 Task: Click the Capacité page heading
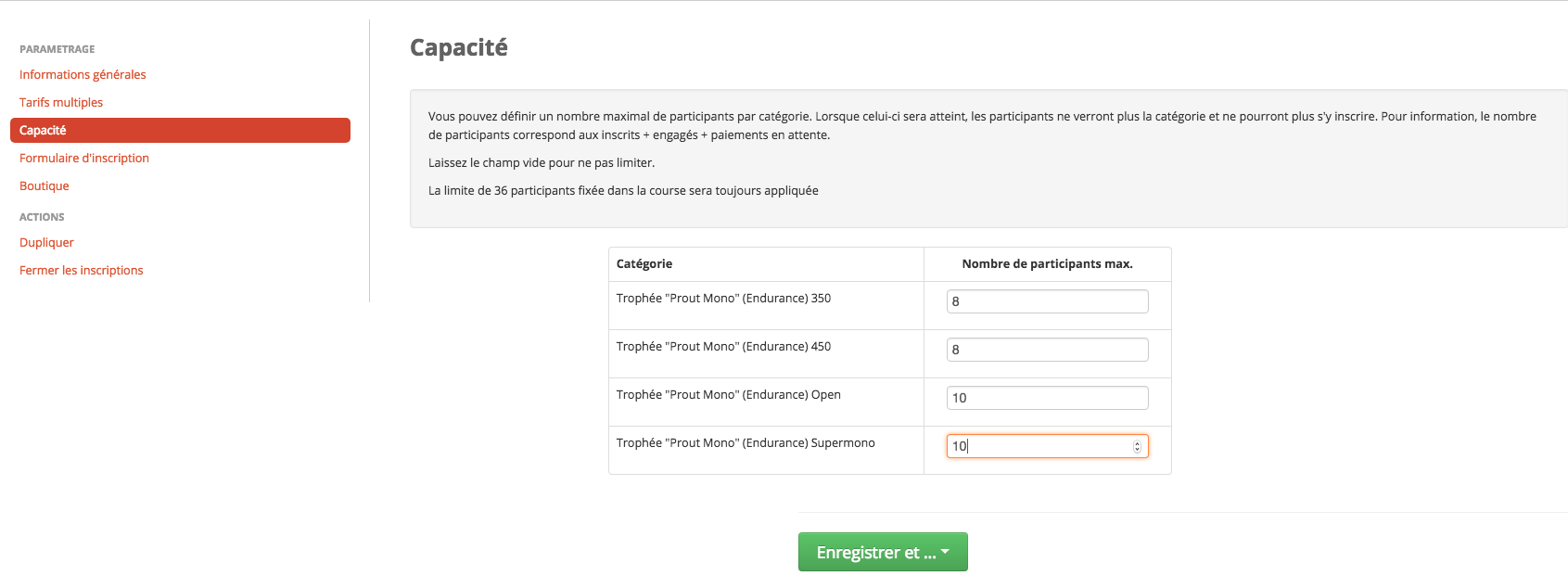(x=459, y=47)
